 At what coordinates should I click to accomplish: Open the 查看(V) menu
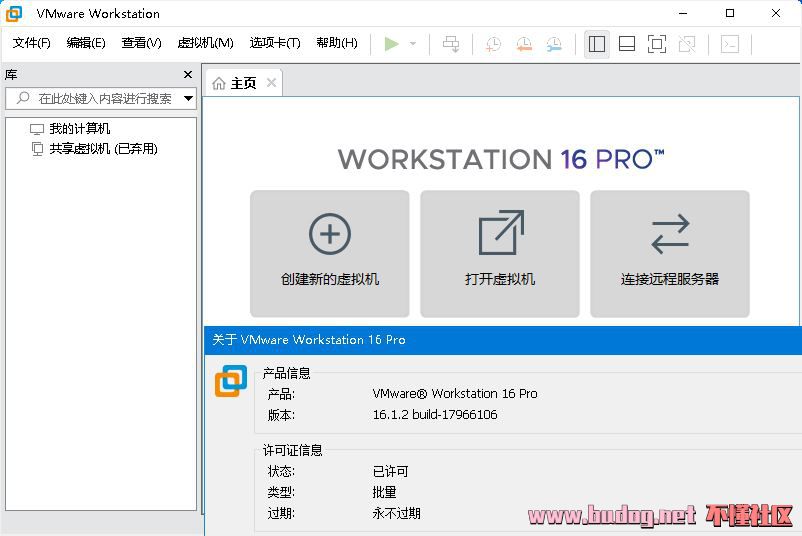coord(141,43)
